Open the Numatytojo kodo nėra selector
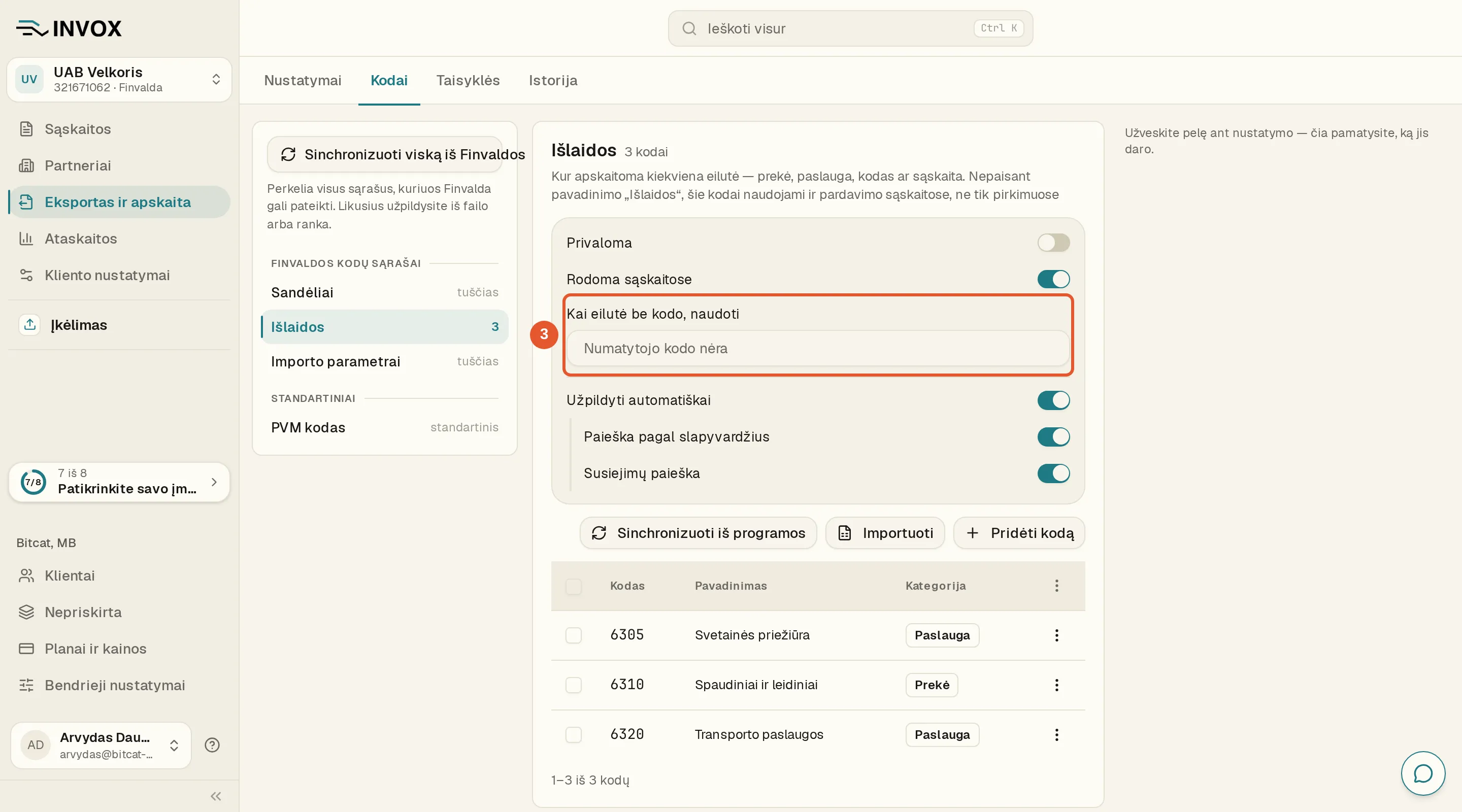The height and width of the screenshot is (812, 1462). click(x=818, y=349)
